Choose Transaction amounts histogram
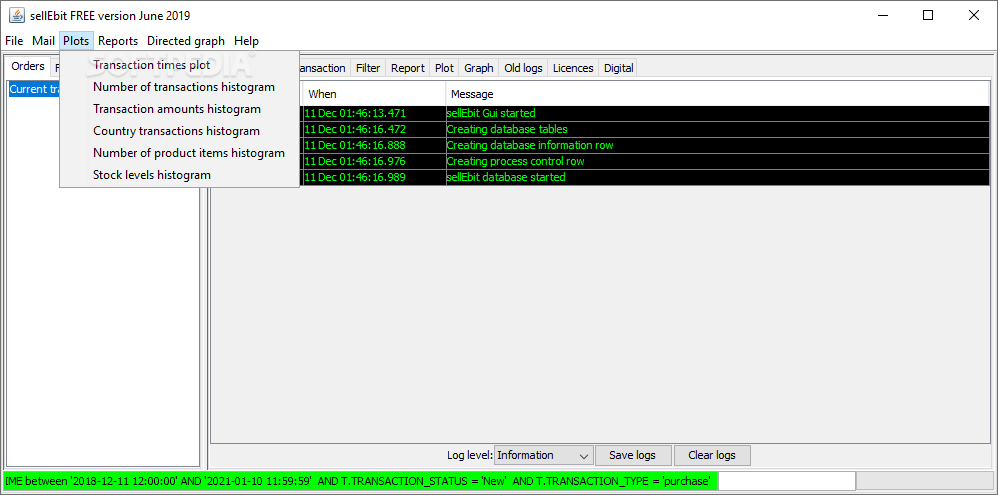 pyautogui.click(x=179, y=109)
